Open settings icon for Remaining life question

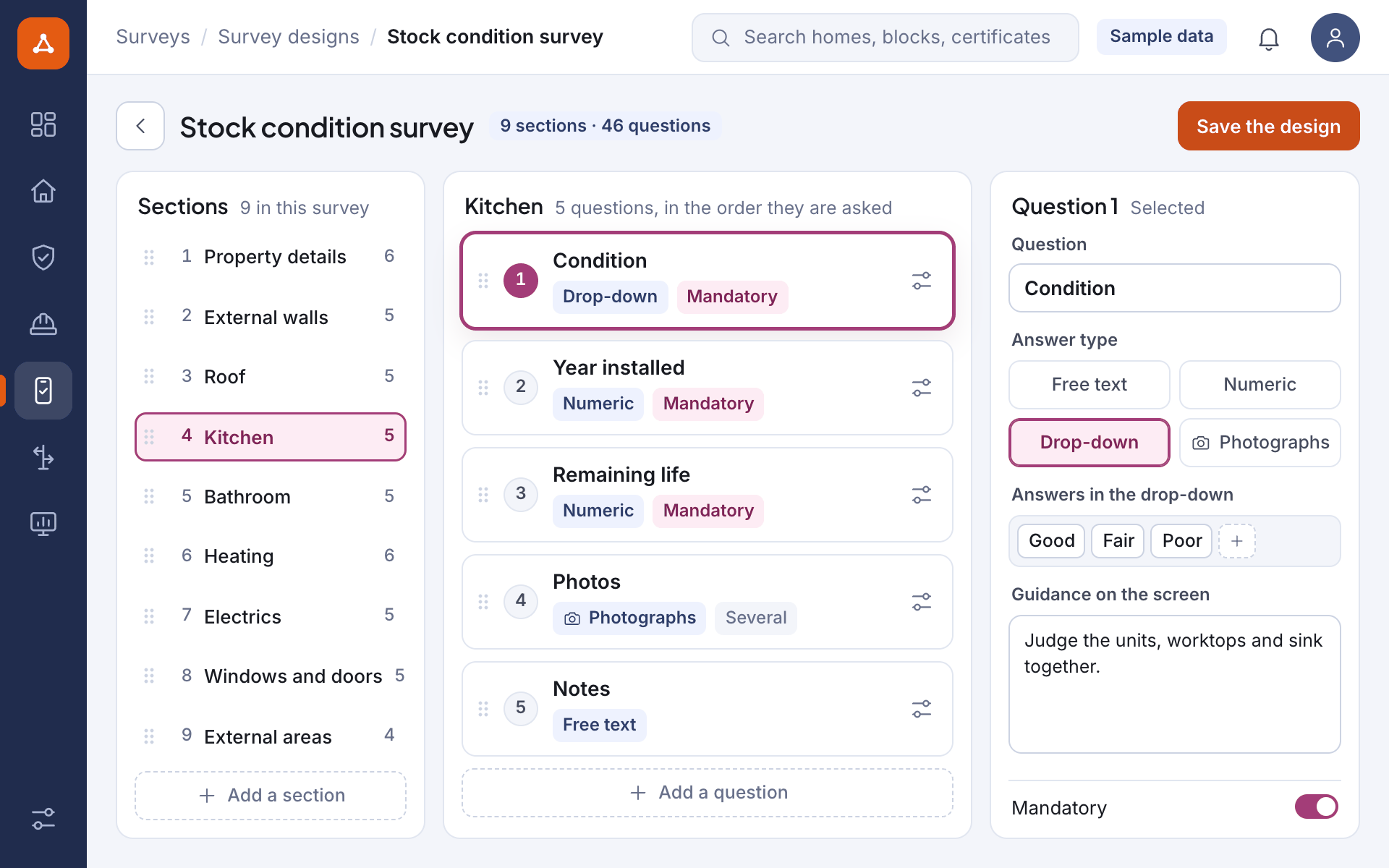coord(922,495)
